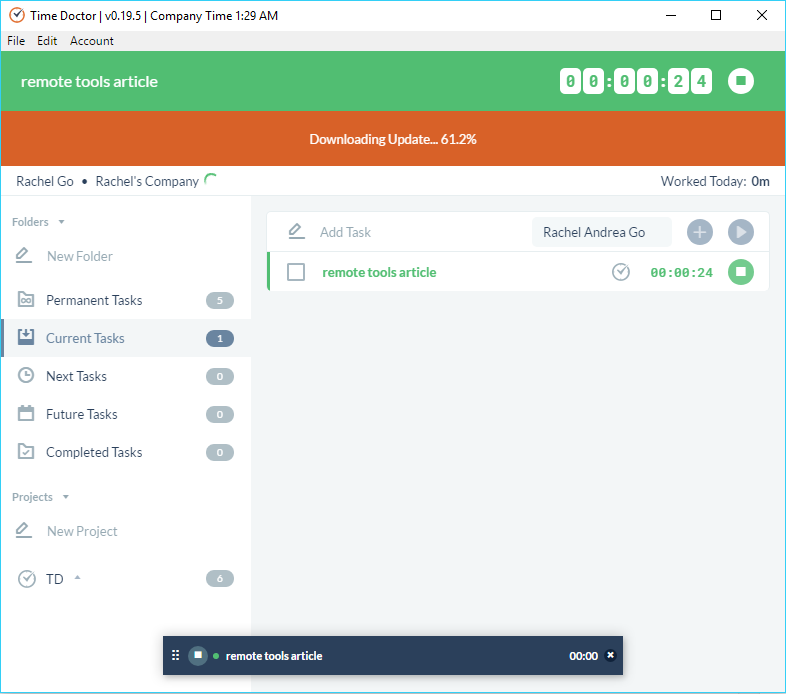Click the task row time 00:00:24
The image size is (786, 694).
pyautogui.click(x=681, y=272)
